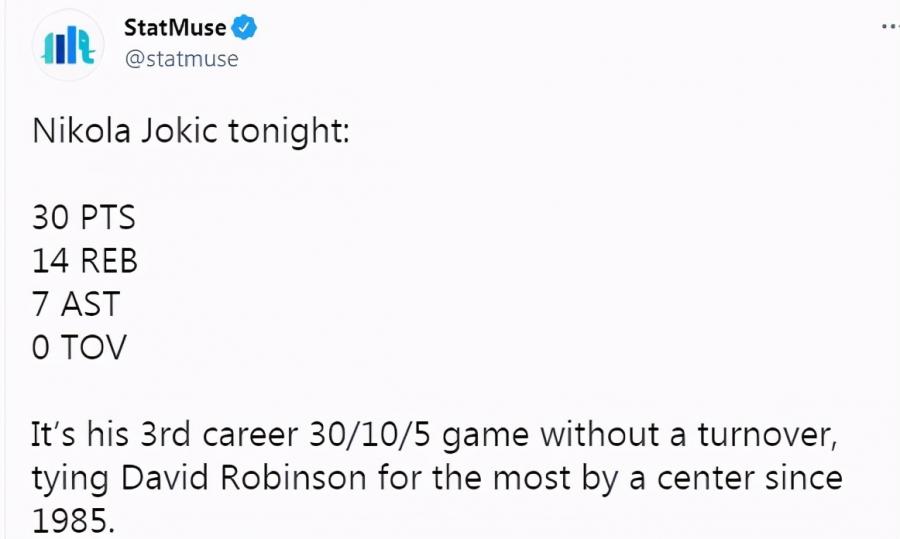Click the "Nikola Jokic" name in tweet
This screenshot has width=900, height=539.
[x=125, y=131]
